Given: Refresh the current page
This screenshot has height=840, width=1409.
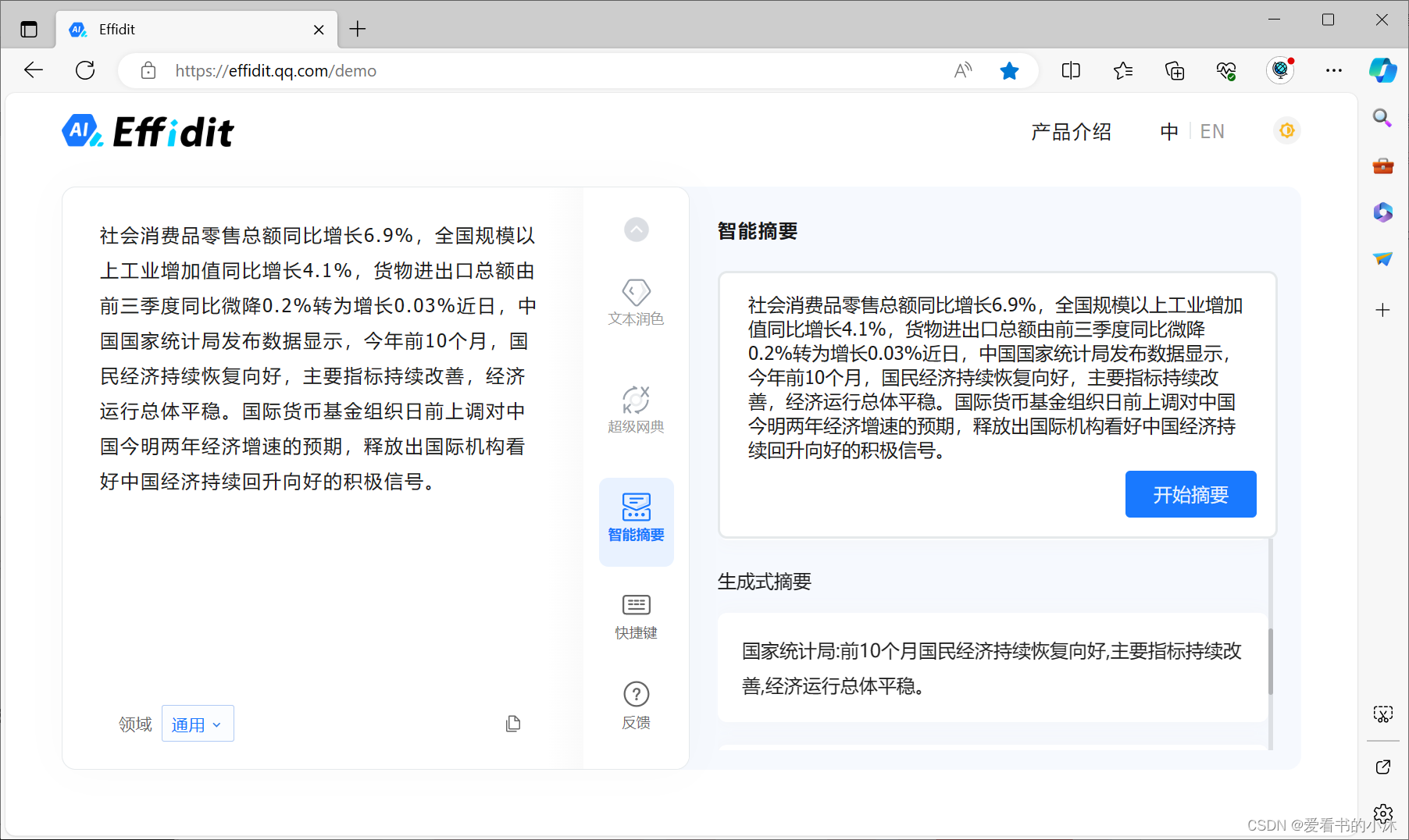Looking at the screenshot, I should [x=85, y=70].
